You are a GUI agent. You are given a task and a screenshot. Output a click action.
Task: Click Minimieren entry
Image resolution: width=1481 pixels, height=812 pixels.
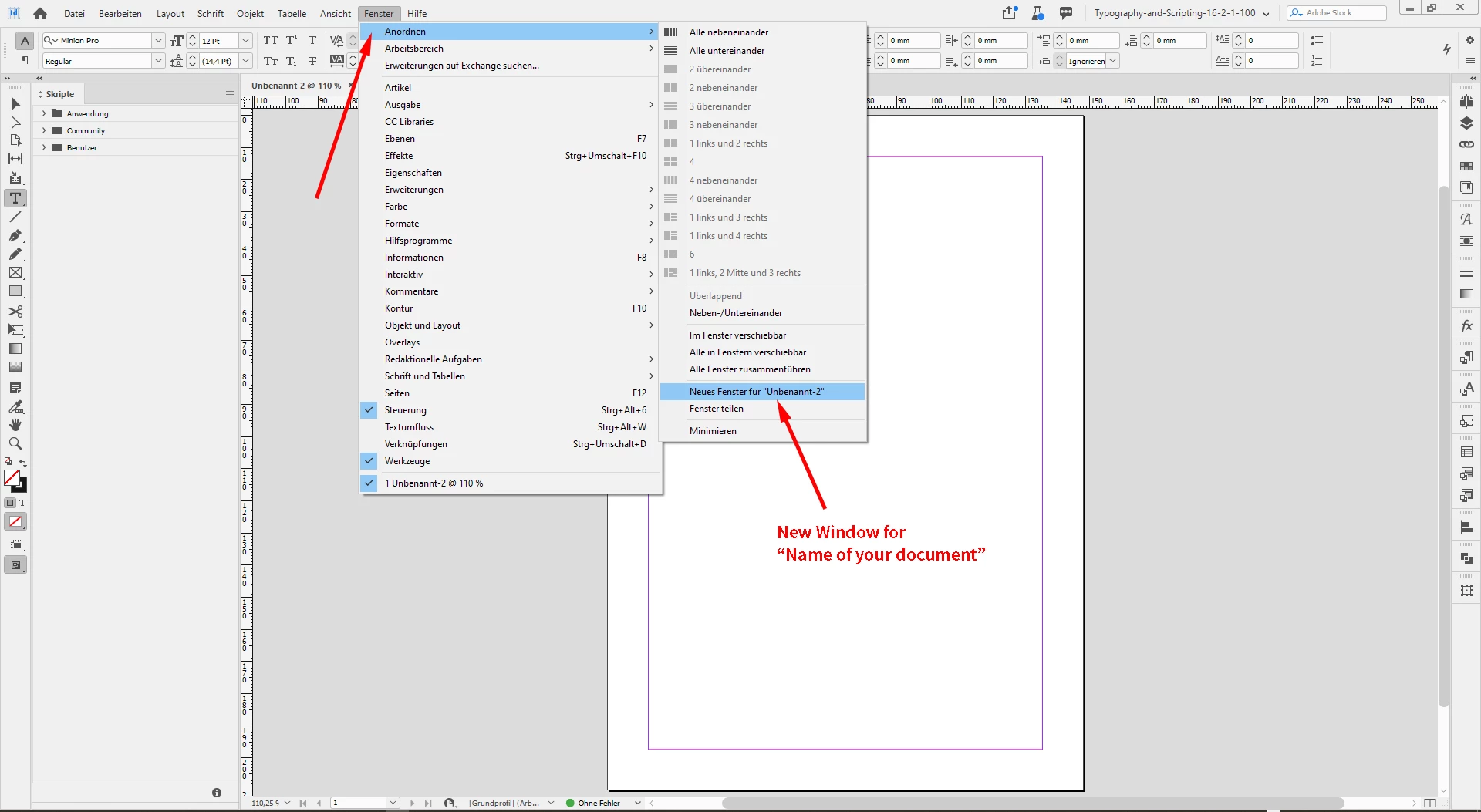(762, 431)
